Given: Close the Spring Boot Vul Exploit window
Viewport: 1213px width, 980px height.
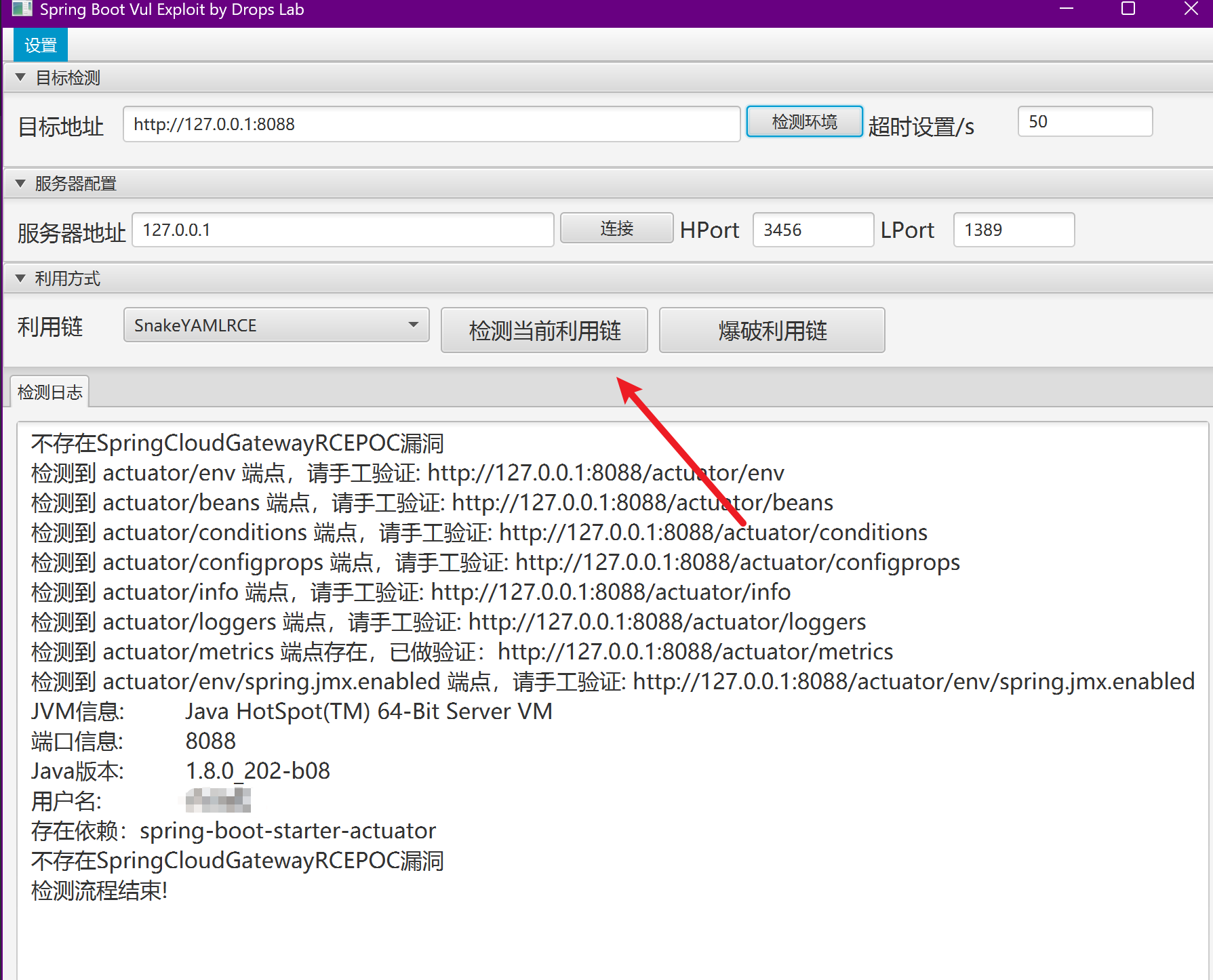Looking at the screenshot, I should coord(1191,9).
